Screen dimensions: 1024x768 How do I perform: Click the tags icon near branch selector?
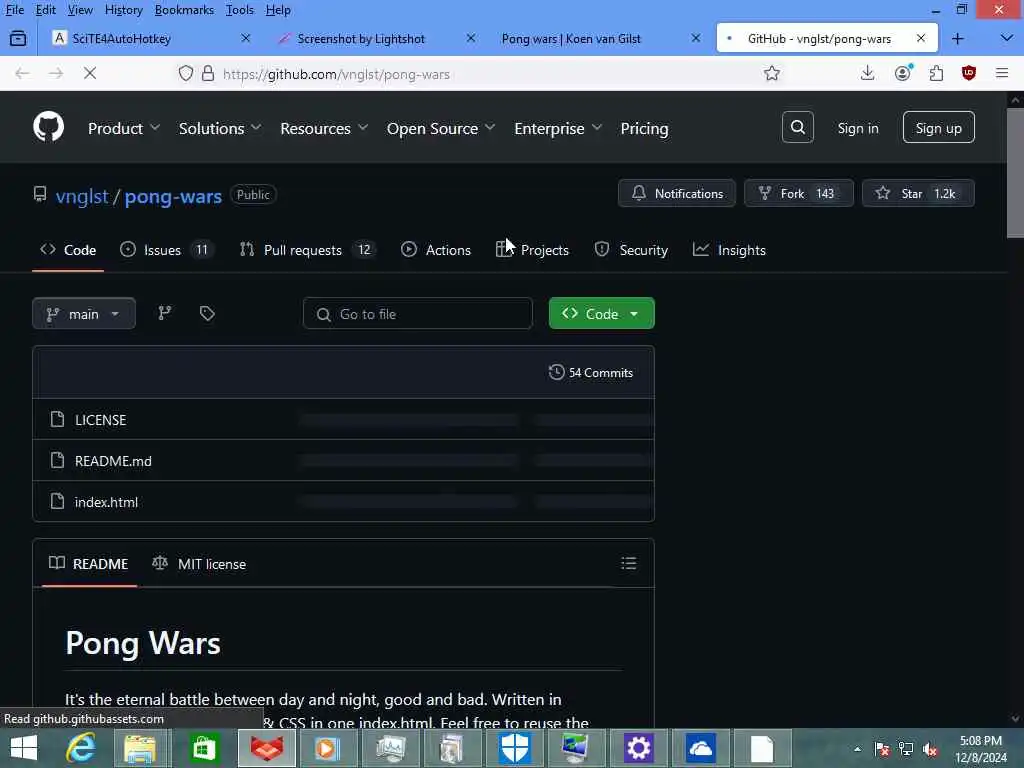coord(207,313)
